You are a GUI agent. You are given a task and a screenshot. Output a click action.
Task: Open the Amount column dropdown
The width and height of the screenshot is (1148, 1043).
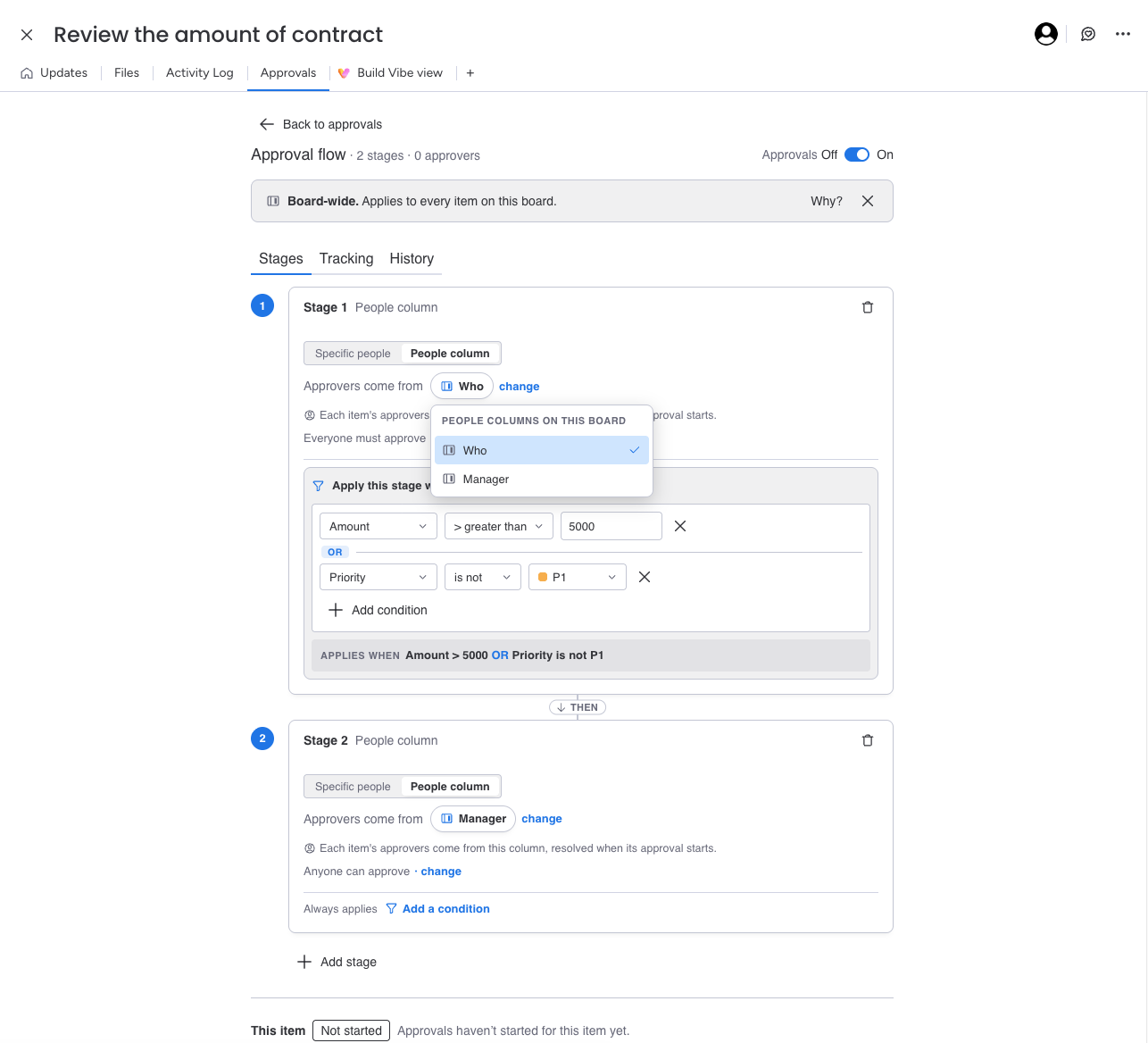379,526
